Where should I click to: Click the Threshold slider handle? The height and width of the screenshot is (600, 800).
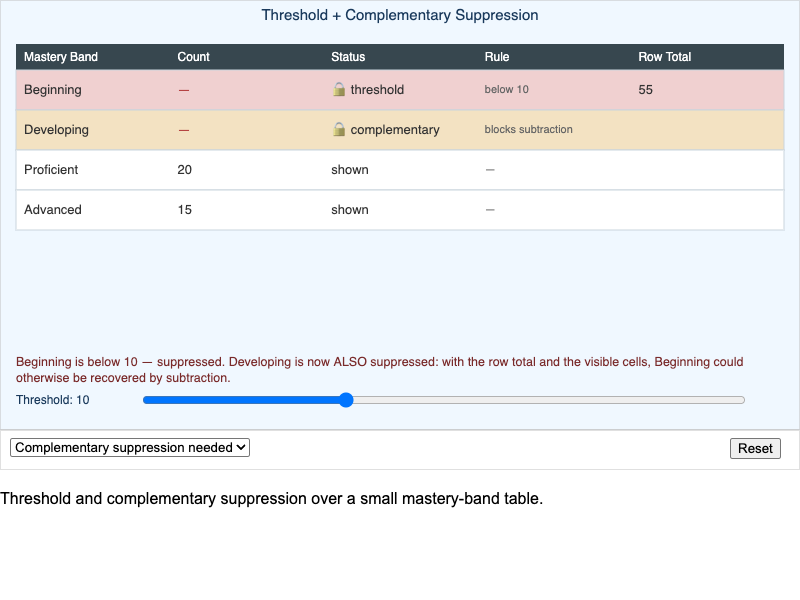[x=346, y=400]
